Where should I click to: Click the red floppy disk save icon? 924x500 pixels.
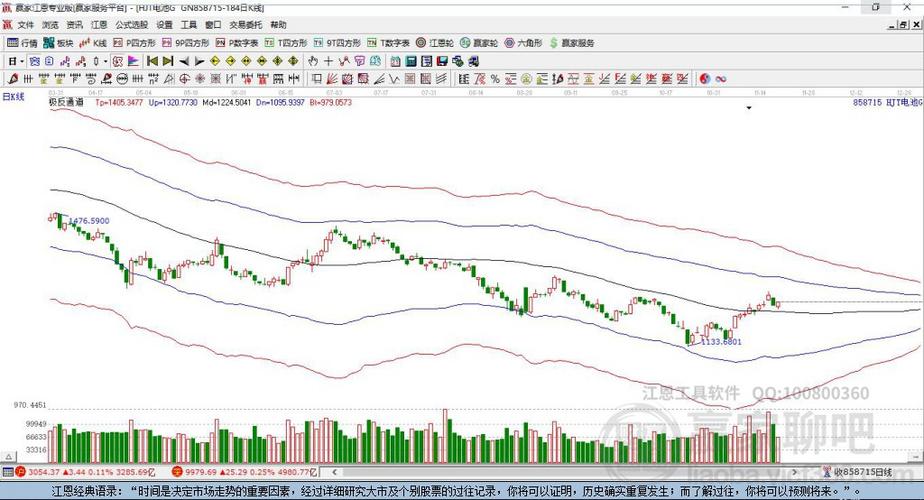tap(442, 61)
